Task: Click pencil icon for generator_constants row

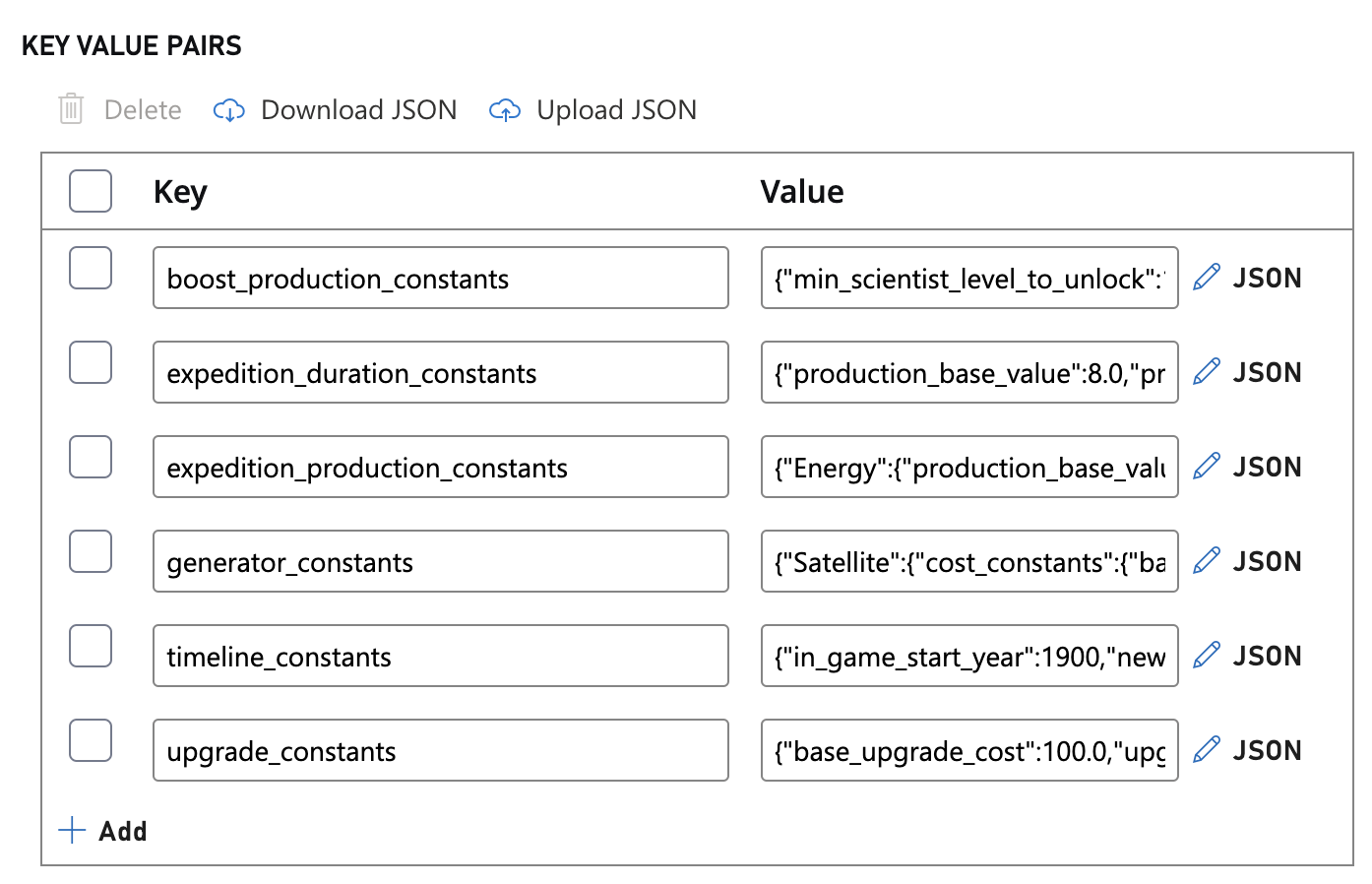Action: [x=1207, y=561]
